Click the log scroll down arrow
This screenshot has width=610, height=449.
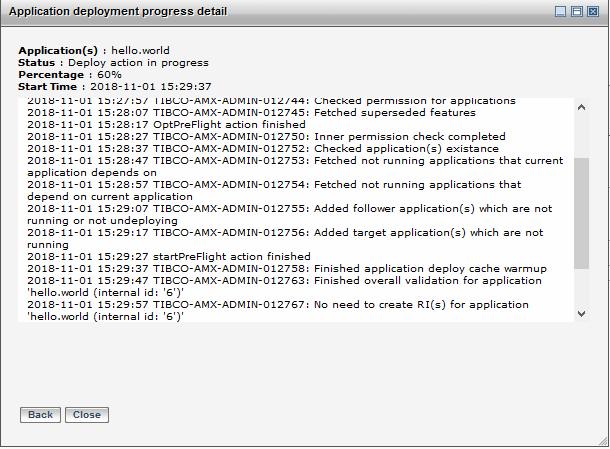(x=582, y=313)
